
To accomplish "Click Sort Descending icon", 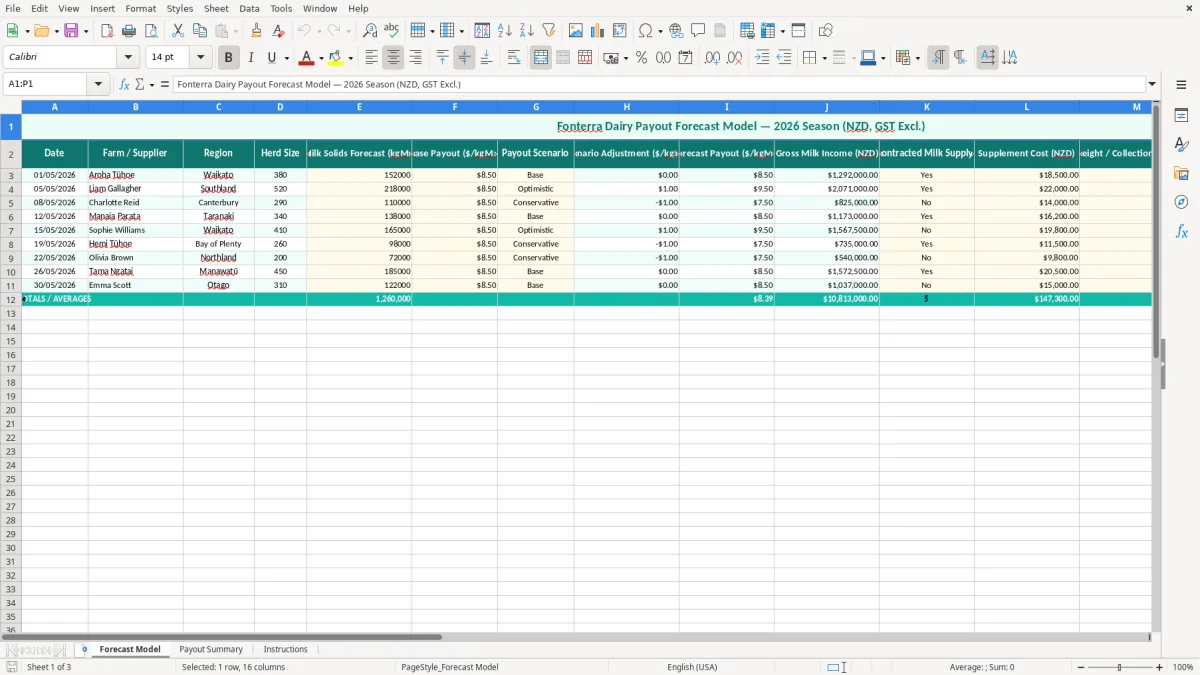I will [527, 31].
